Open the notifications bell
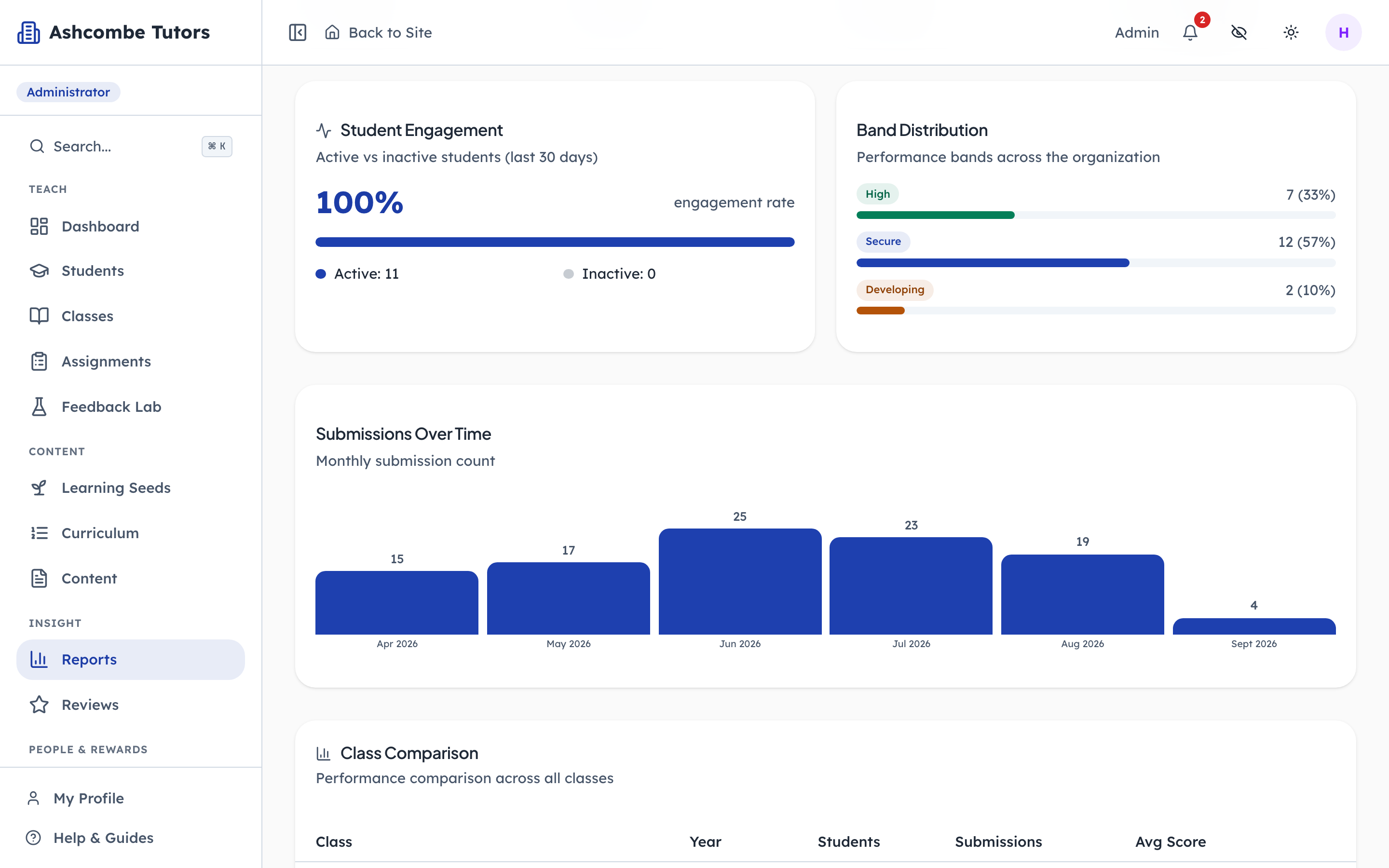1389x868 pixels. click(1190, 32)
